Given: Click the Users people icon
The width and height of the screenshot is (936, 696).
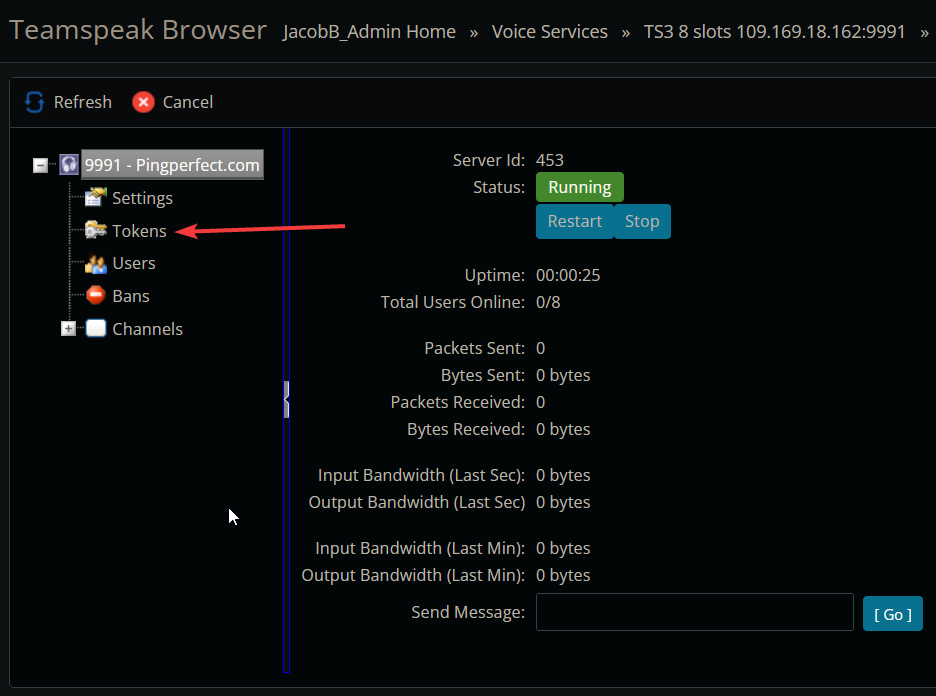Looking at the screenshot, I should [96, 264].
